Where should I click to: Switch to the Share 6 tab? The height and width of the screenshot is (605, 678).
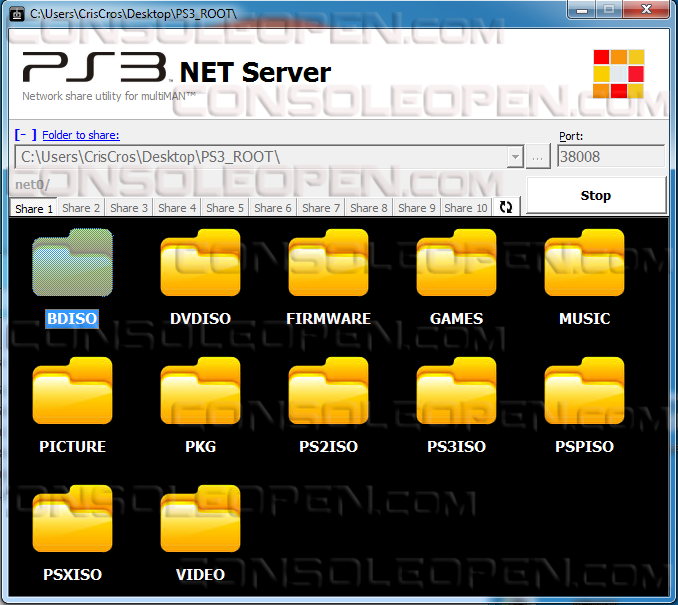tap(273, 208)
